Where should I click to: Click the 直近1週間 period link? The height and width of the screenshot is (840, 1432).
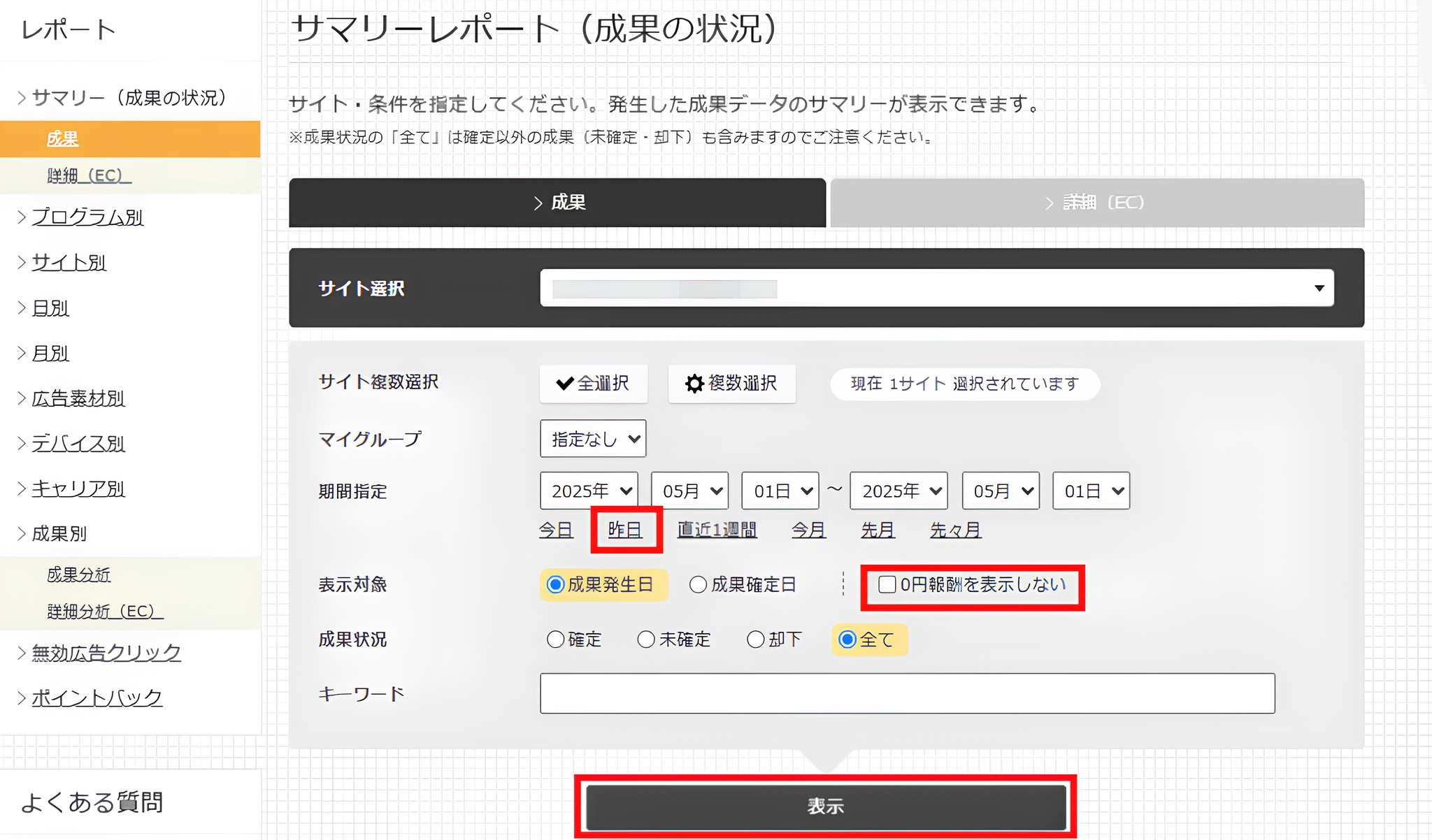[717, 530]
